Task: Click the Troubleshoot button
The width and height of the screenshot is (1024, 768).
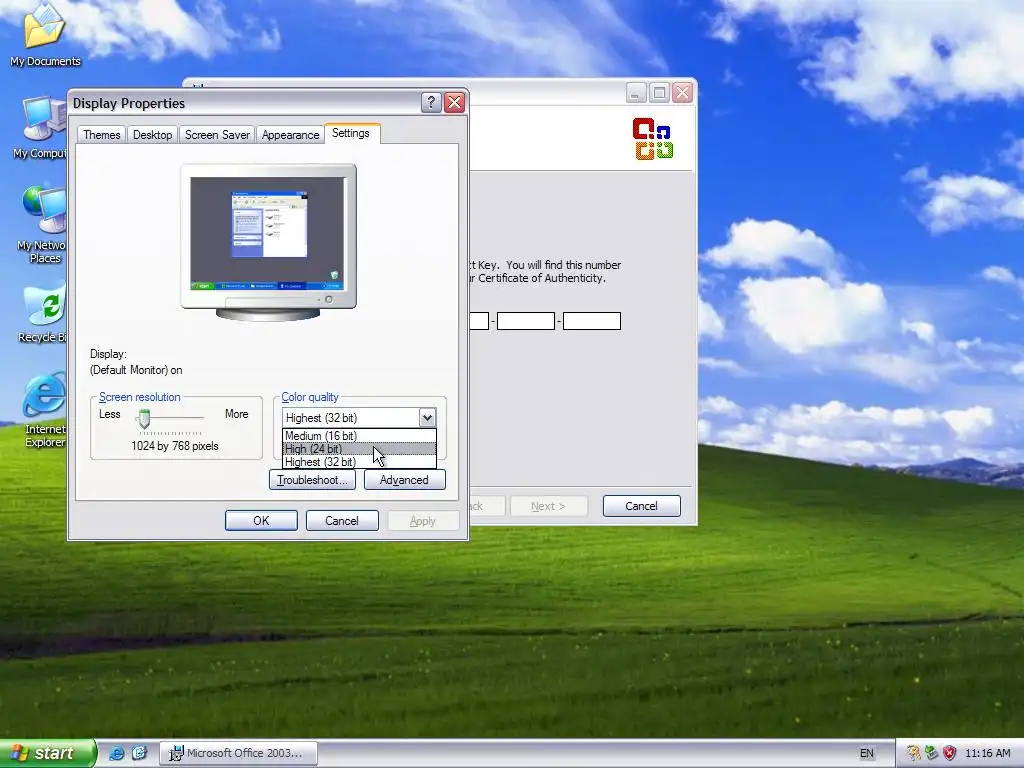Action: 312,480
